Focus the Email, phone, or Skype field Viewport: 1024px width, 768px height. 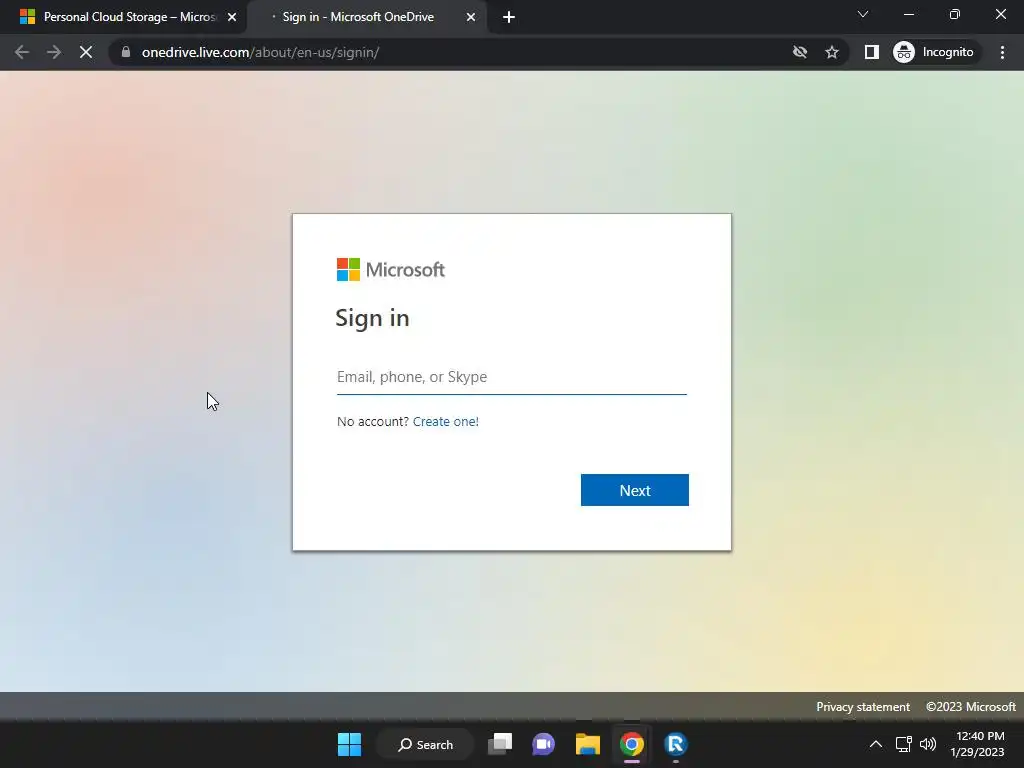511,377
